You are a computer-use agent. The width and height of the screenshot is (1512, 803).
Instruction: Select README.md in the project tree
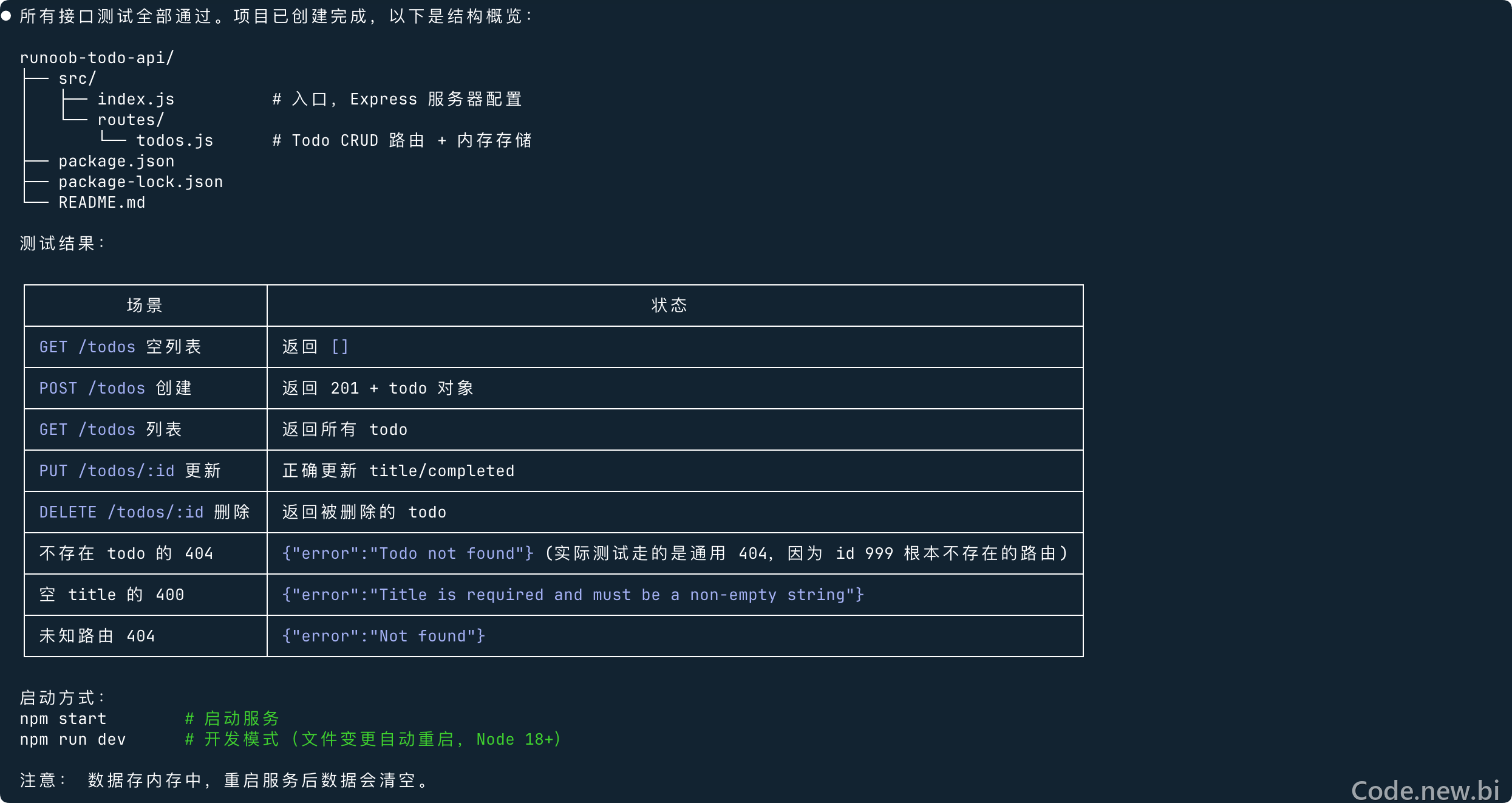pos(102,202)
